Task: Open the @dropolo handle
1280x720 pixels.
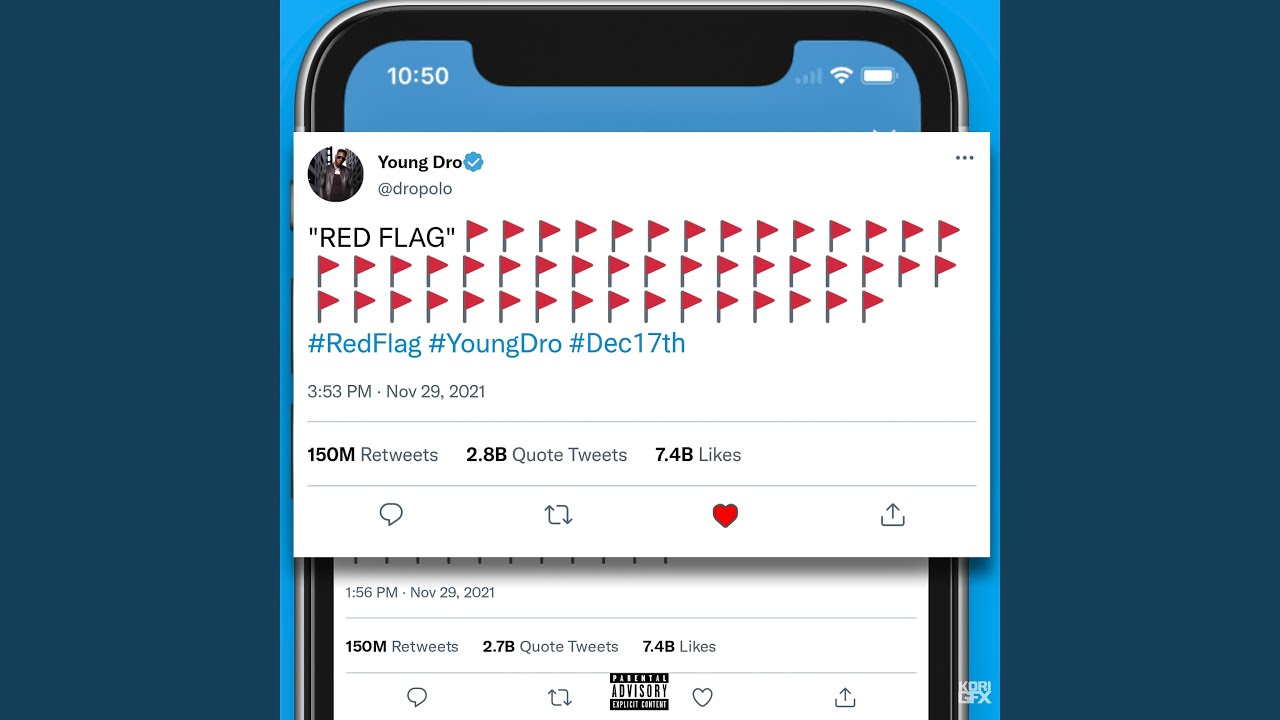Action: pos(415,188)
